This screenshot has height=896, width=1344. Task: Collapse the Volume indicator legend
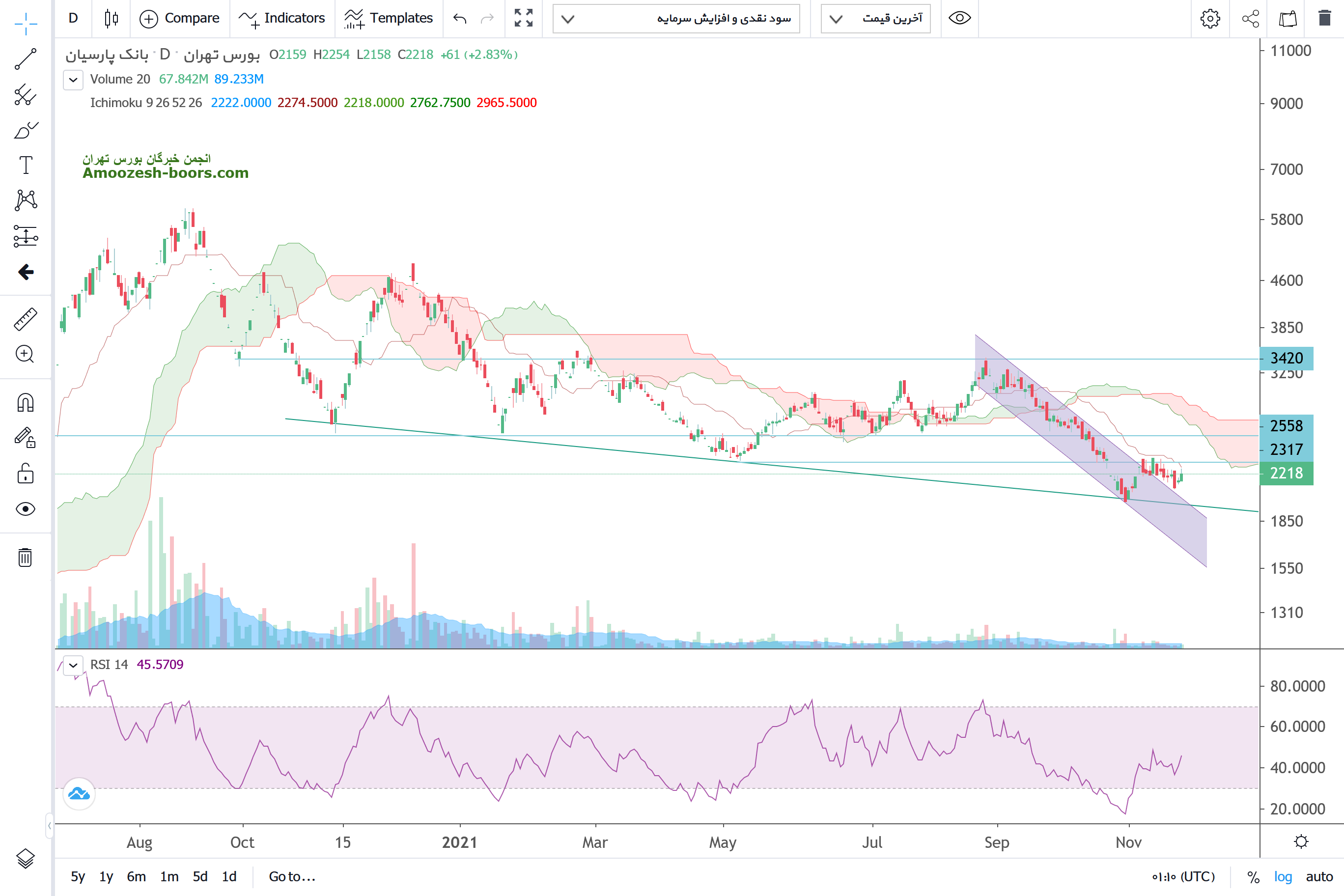pos(73,80)
